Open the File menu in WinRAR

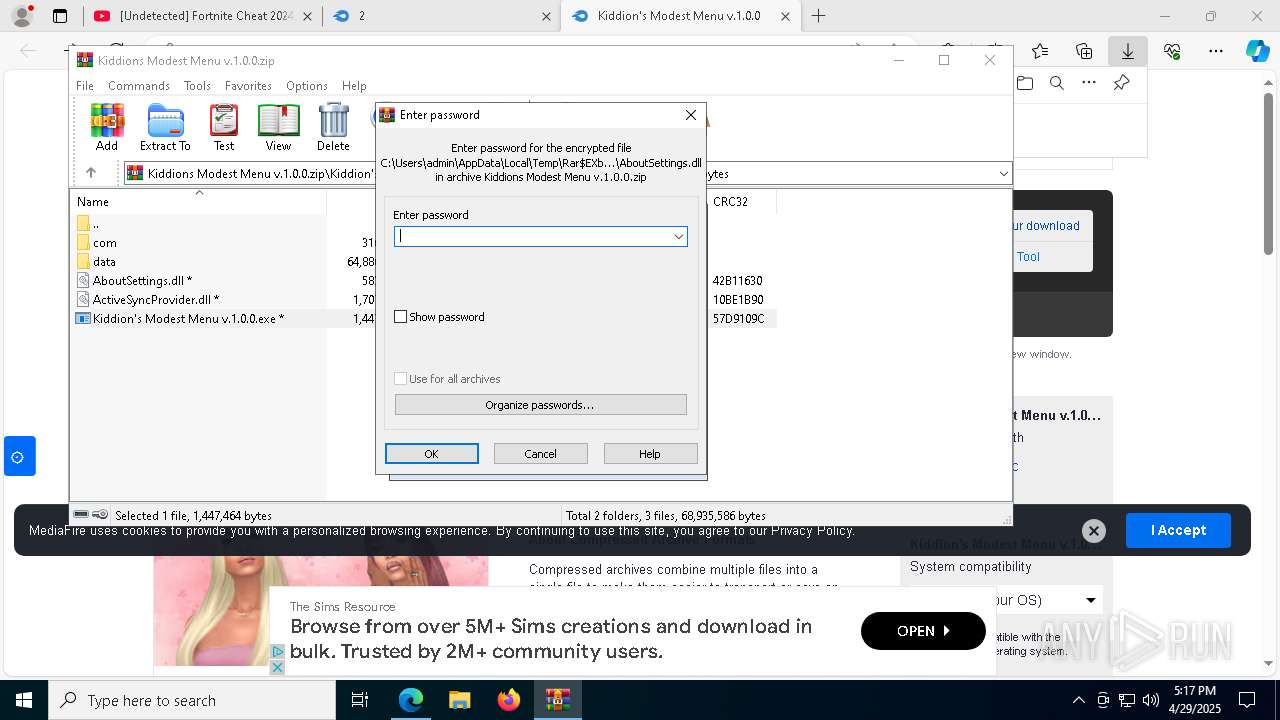tap(85, 86)
